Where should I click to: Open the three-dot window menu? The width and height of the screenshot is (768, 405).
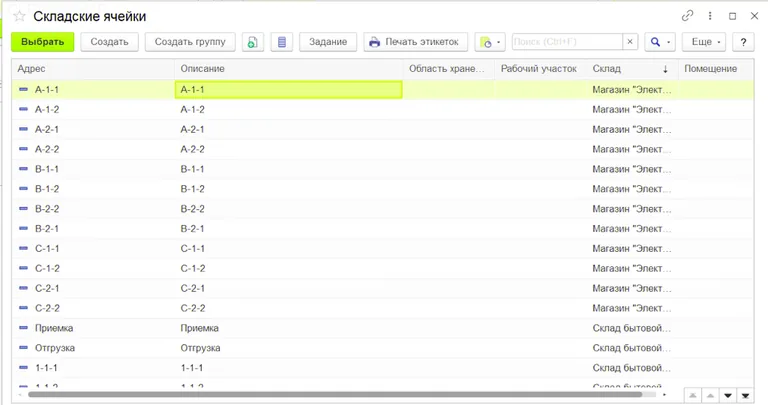coord(710,16)
